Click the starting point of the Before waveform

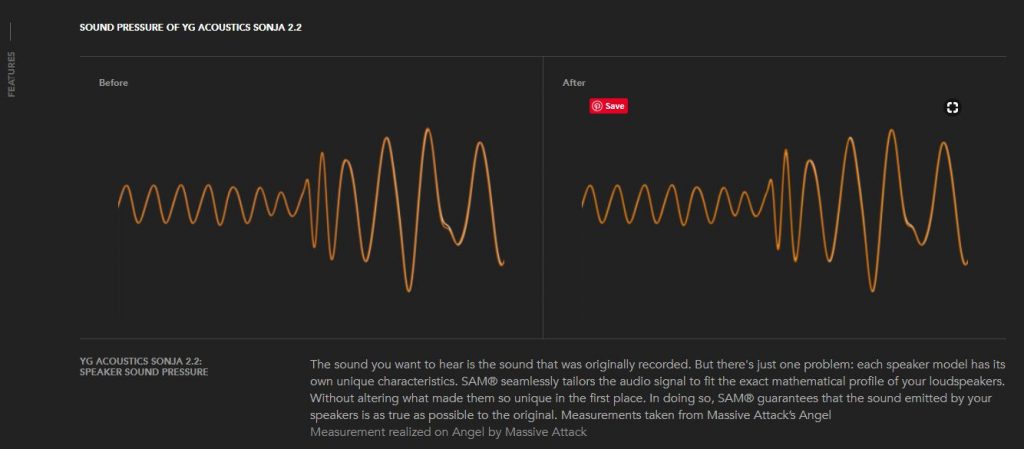click(x=119, y=205)
